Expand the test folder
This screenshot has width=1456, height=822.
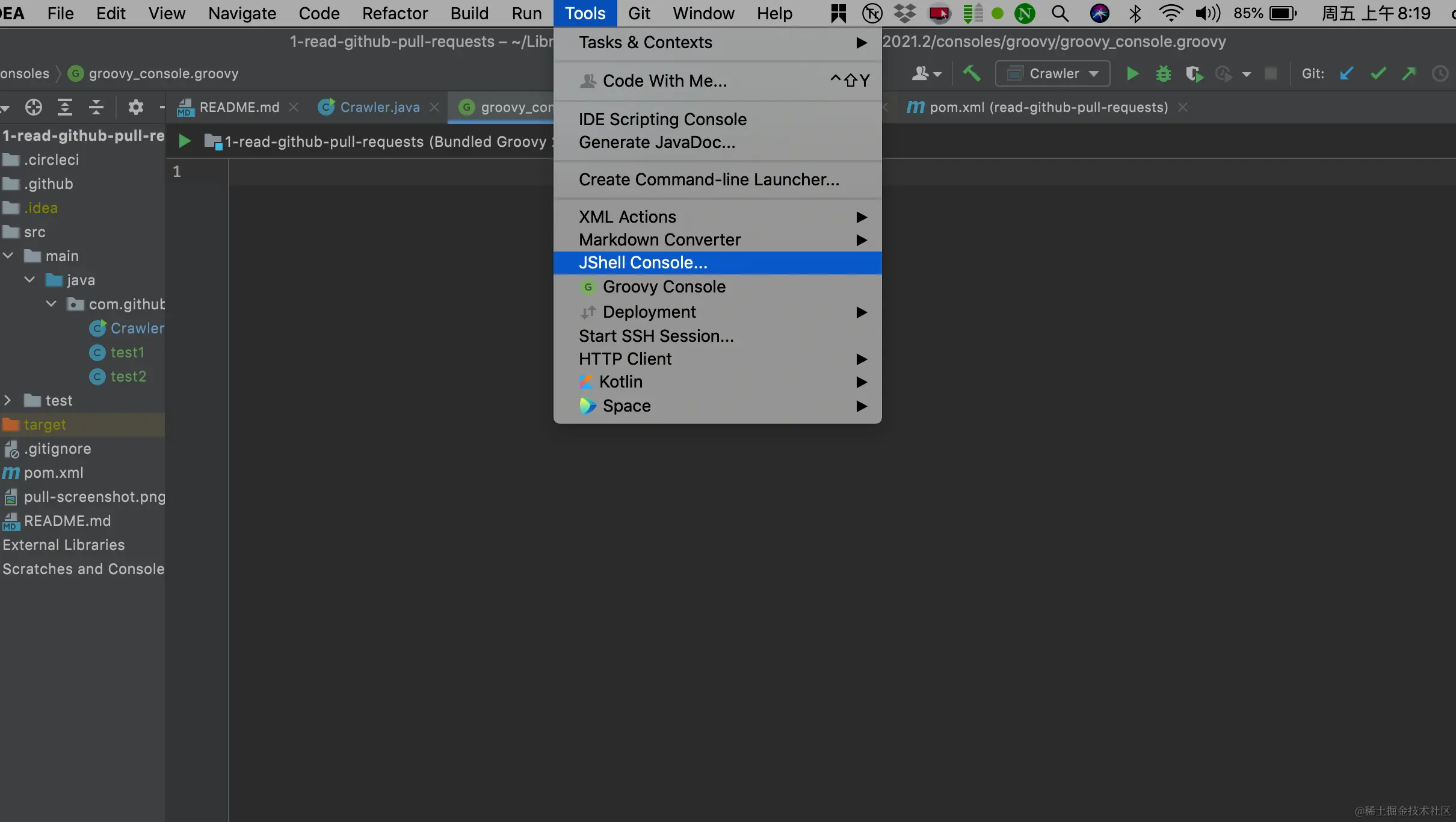click(8, 400)
